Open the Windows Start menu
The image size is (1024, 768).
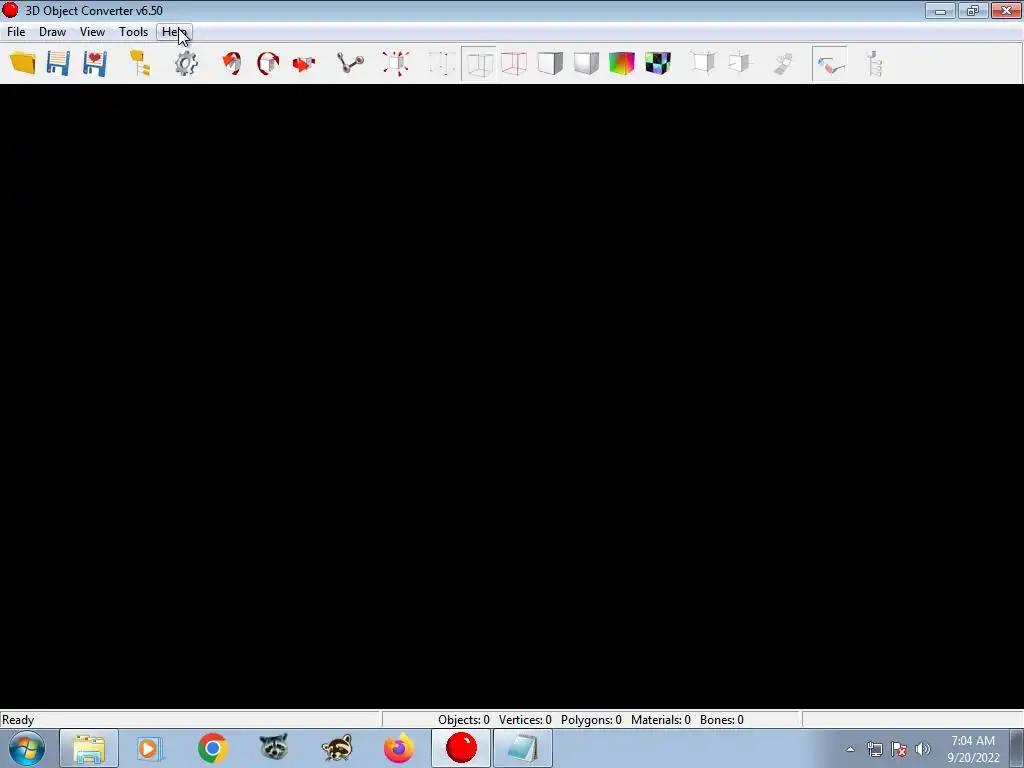(27, 748)
